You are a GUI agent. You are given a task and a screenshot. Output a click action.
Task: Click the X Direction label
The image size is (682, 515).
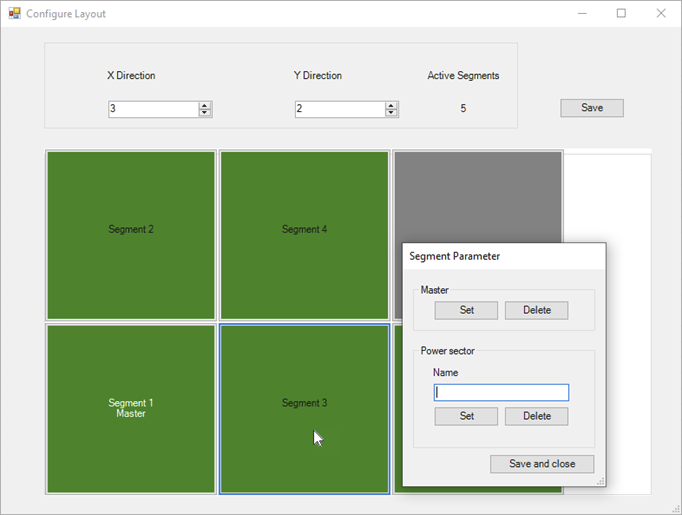(131, 76)
